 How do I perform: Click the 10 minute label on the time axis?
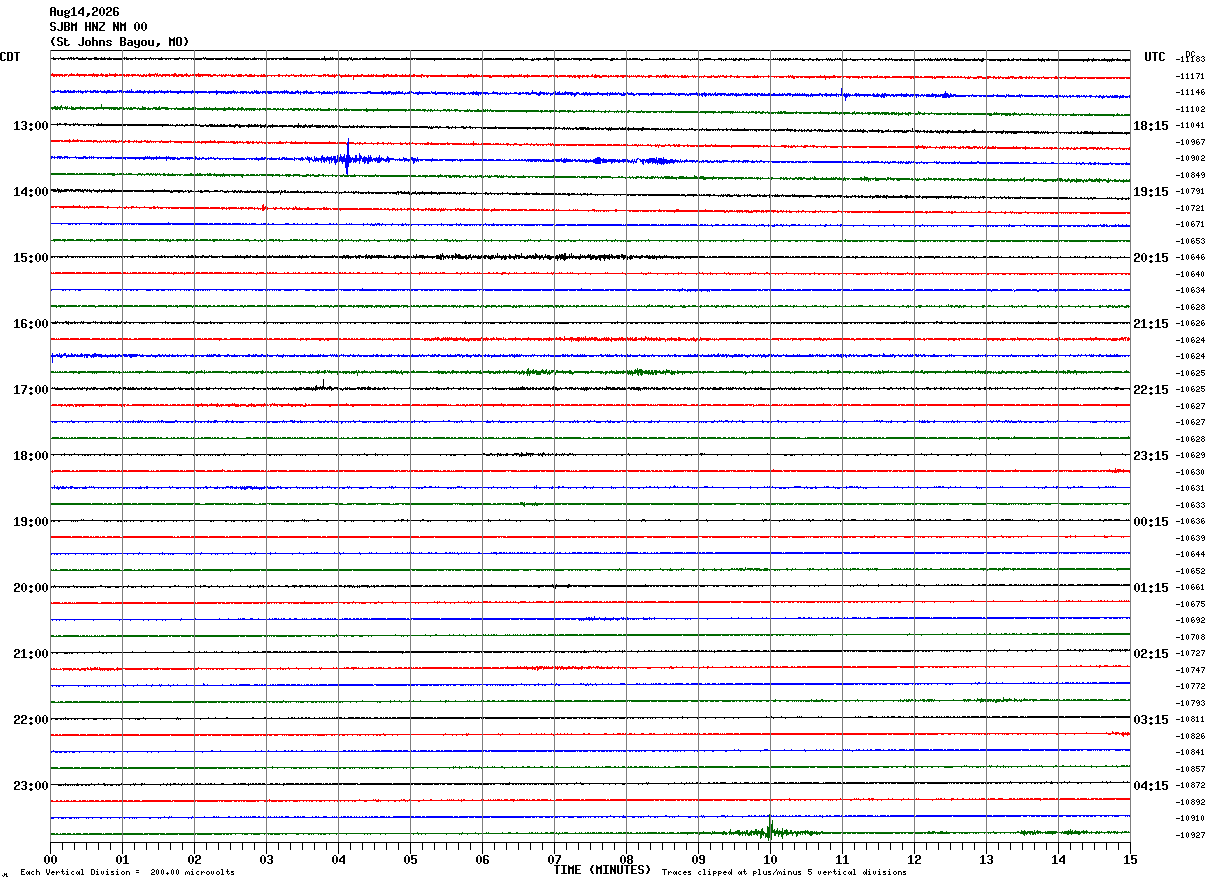tap(770, 859)
